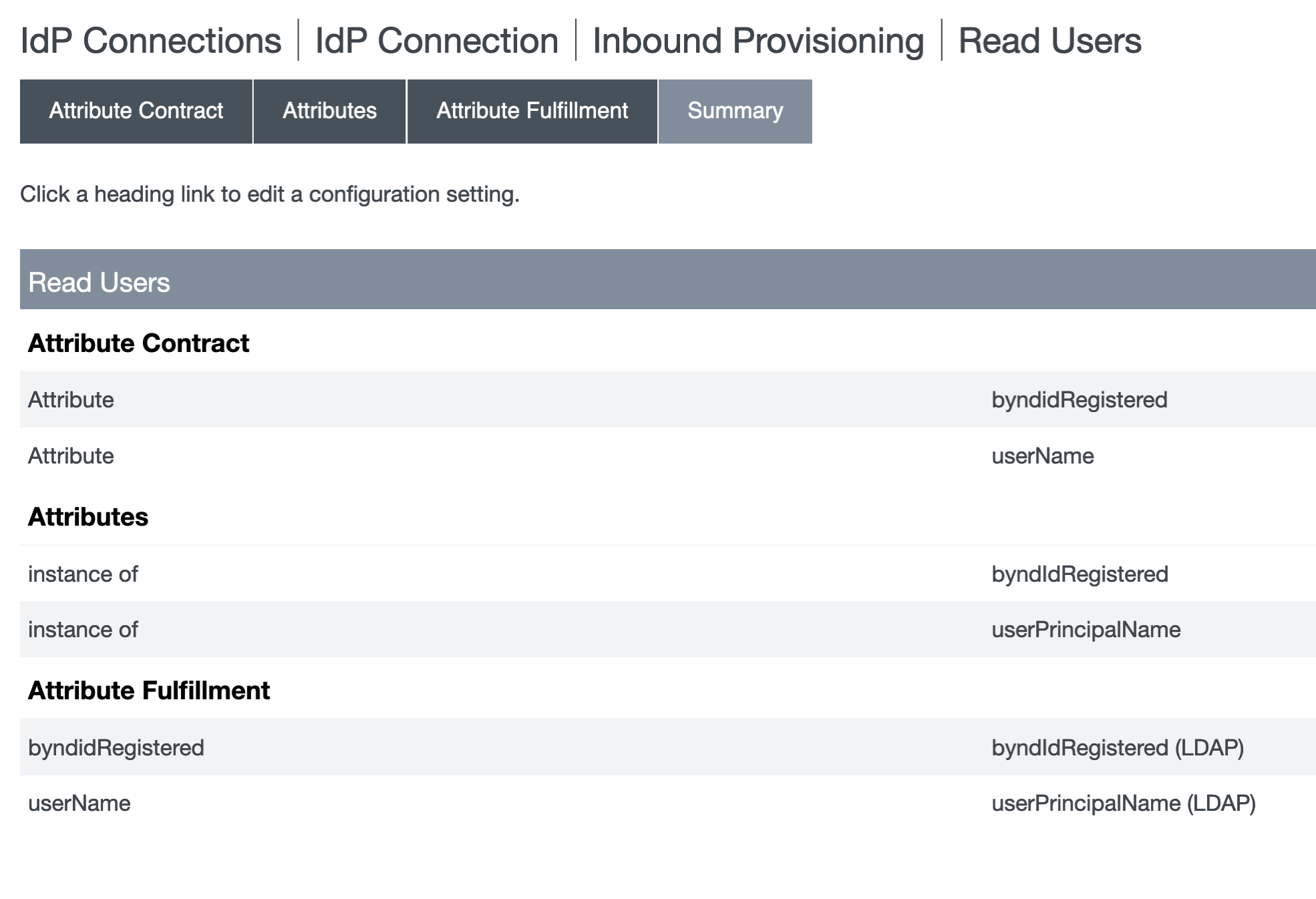Select the Summary tab
Screen dimensions: 1316x899
(x=735, y=111)
